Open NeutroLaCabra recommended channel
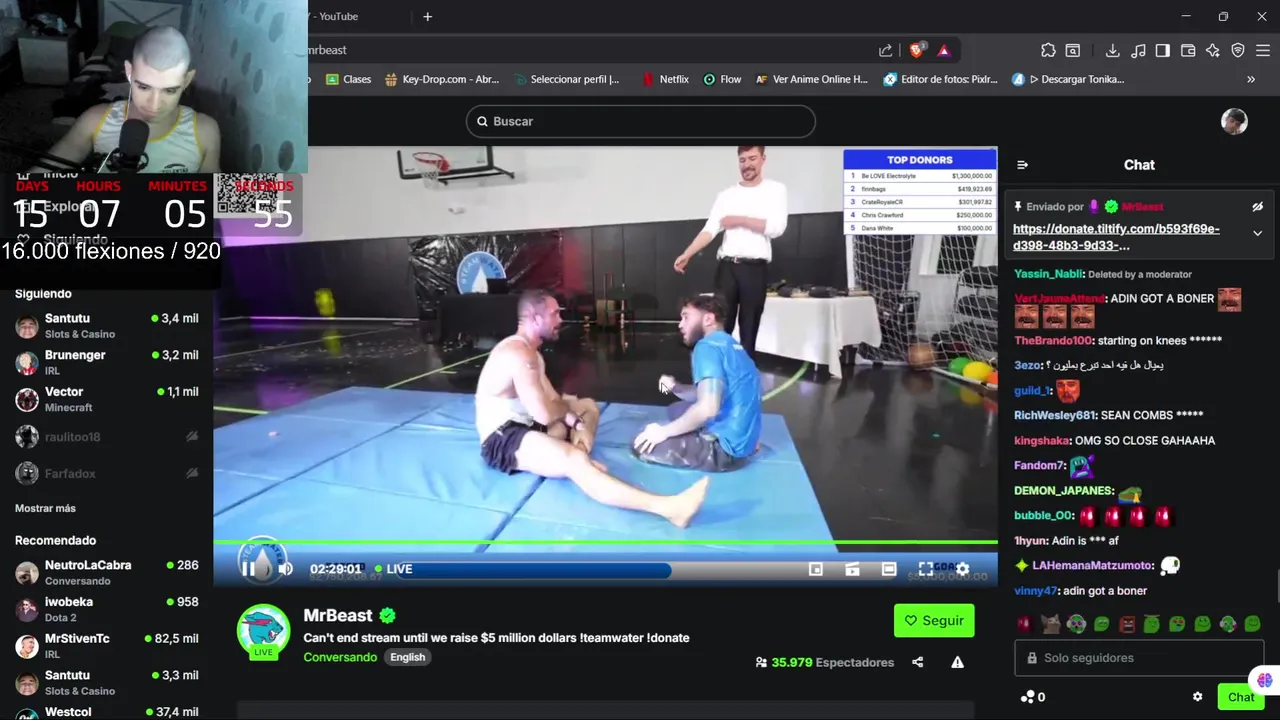1280x720 pixels. [x=107, y=572]
